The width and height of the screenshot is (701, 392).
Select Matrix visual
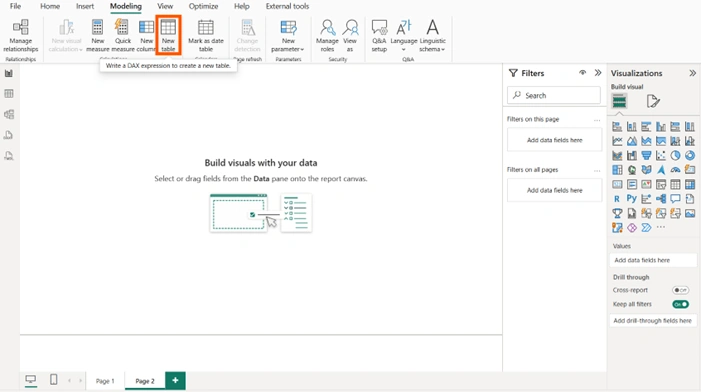(690, 184)
